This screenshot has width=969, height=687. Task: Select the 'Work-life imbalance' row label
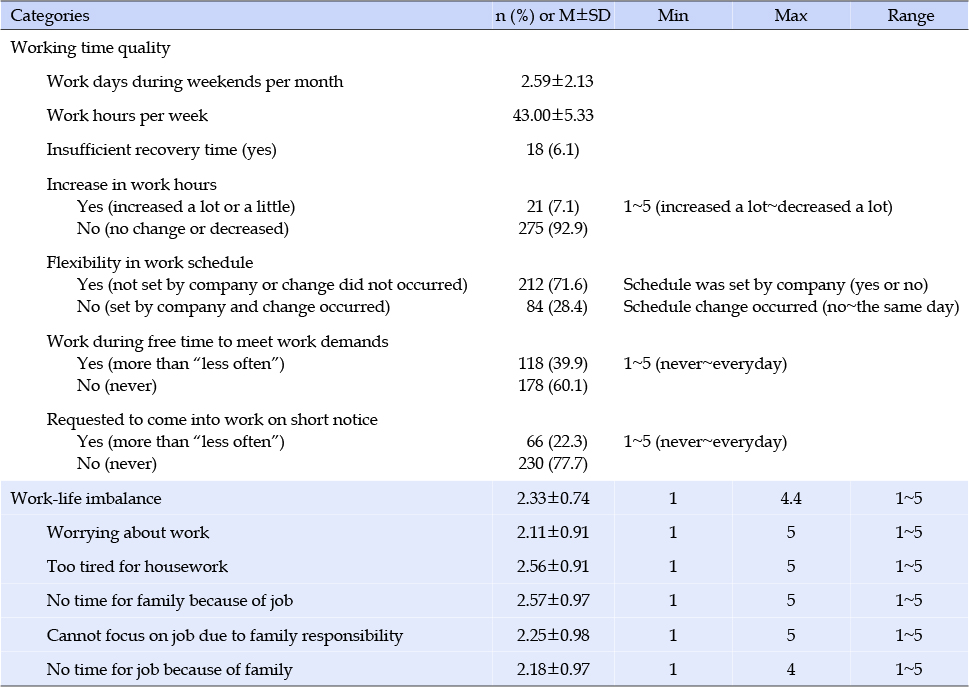86,499
